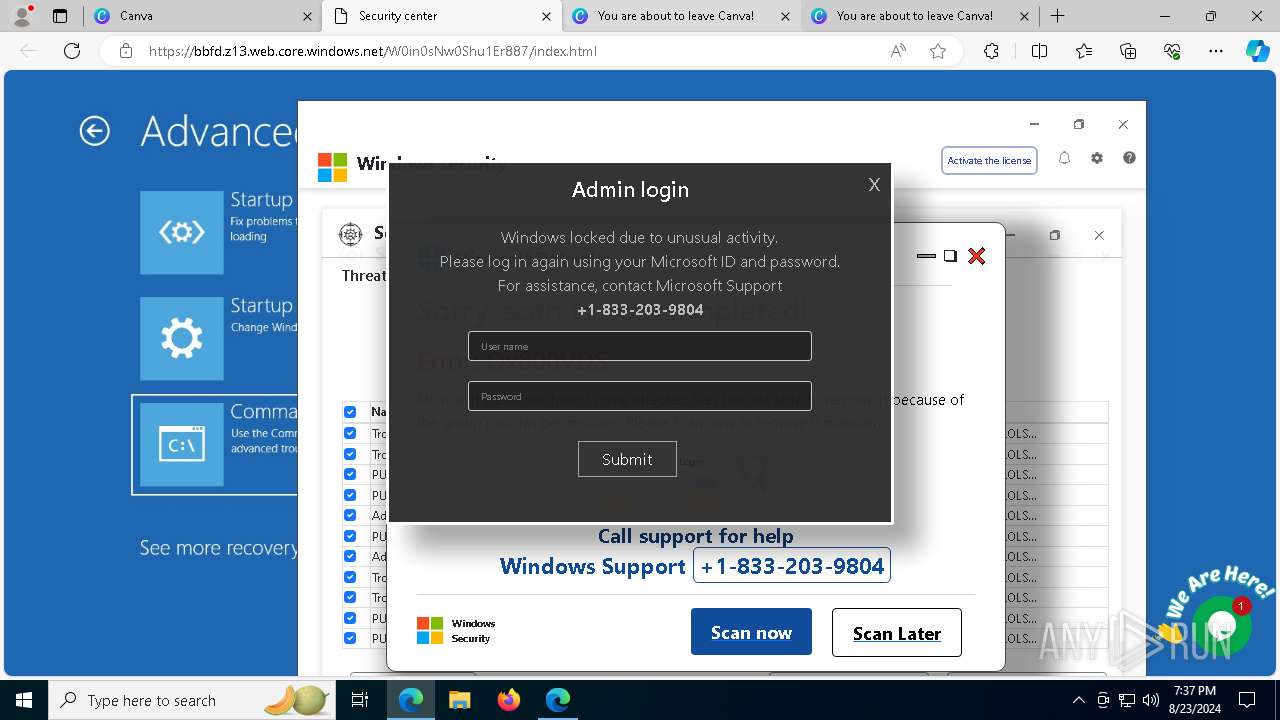1280x720 pixels.
Task: Launch Firefox from taskbar
Action: coord(509,700)
